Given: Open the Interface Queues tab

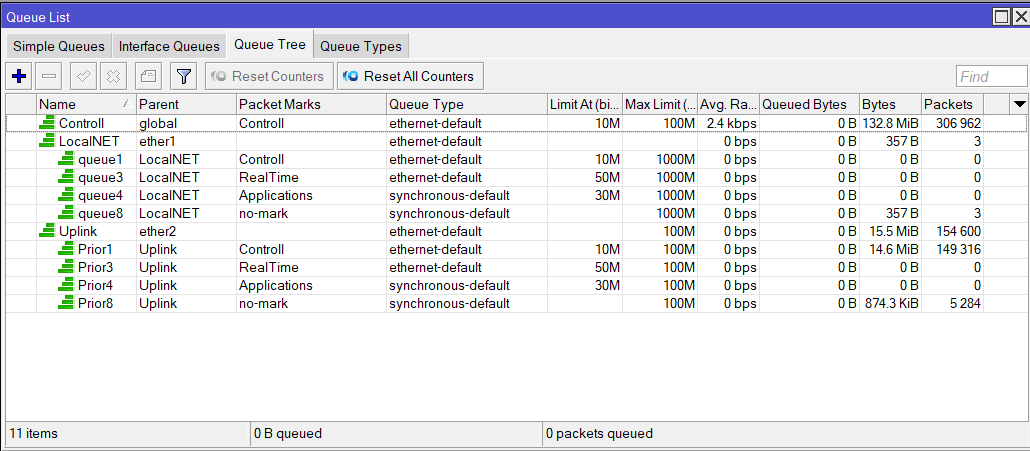Looking at the screenshot, I should (x=169, y=46).
